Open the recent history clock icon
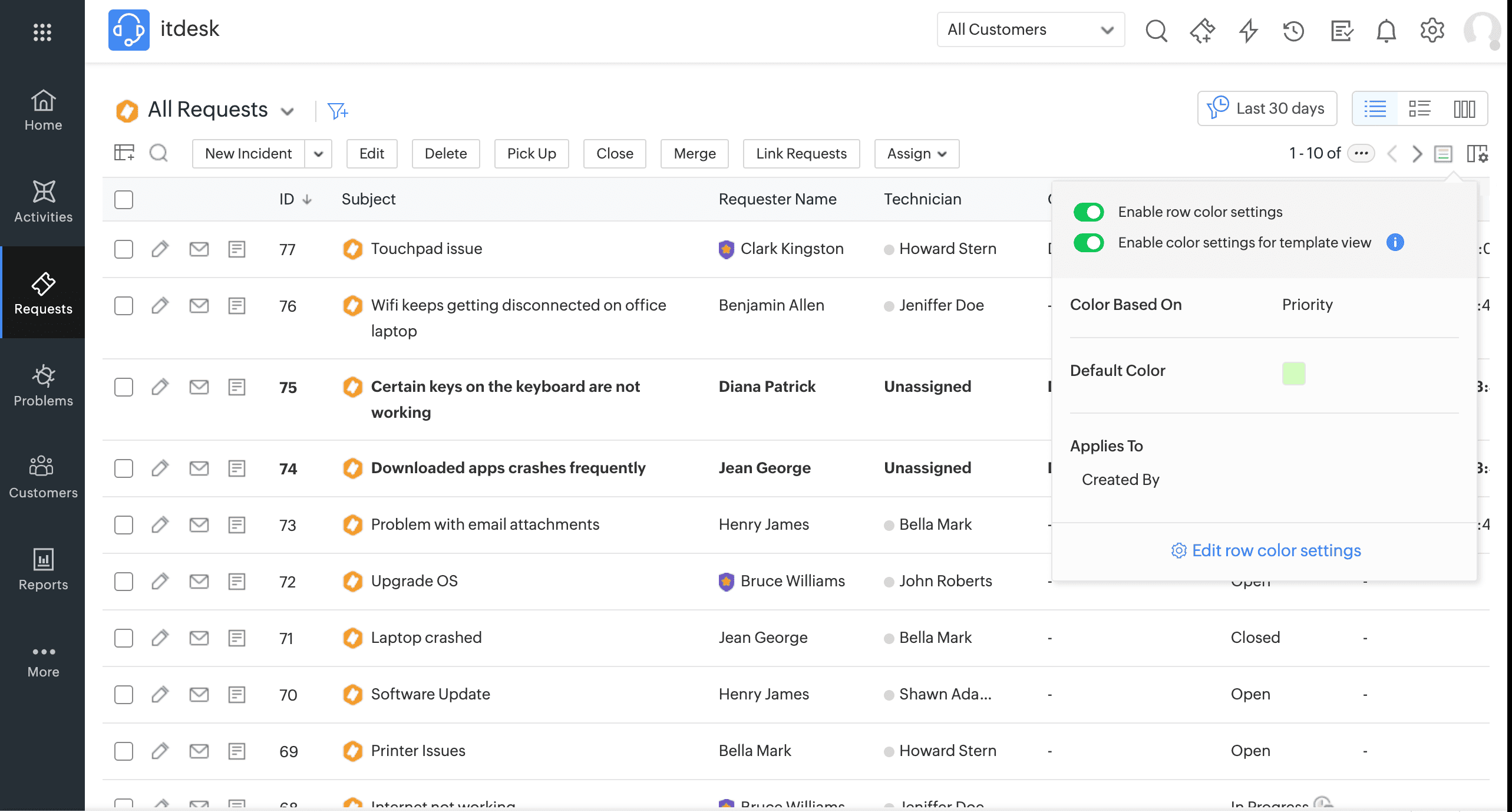The image size is (1512, 812). 1294,31
